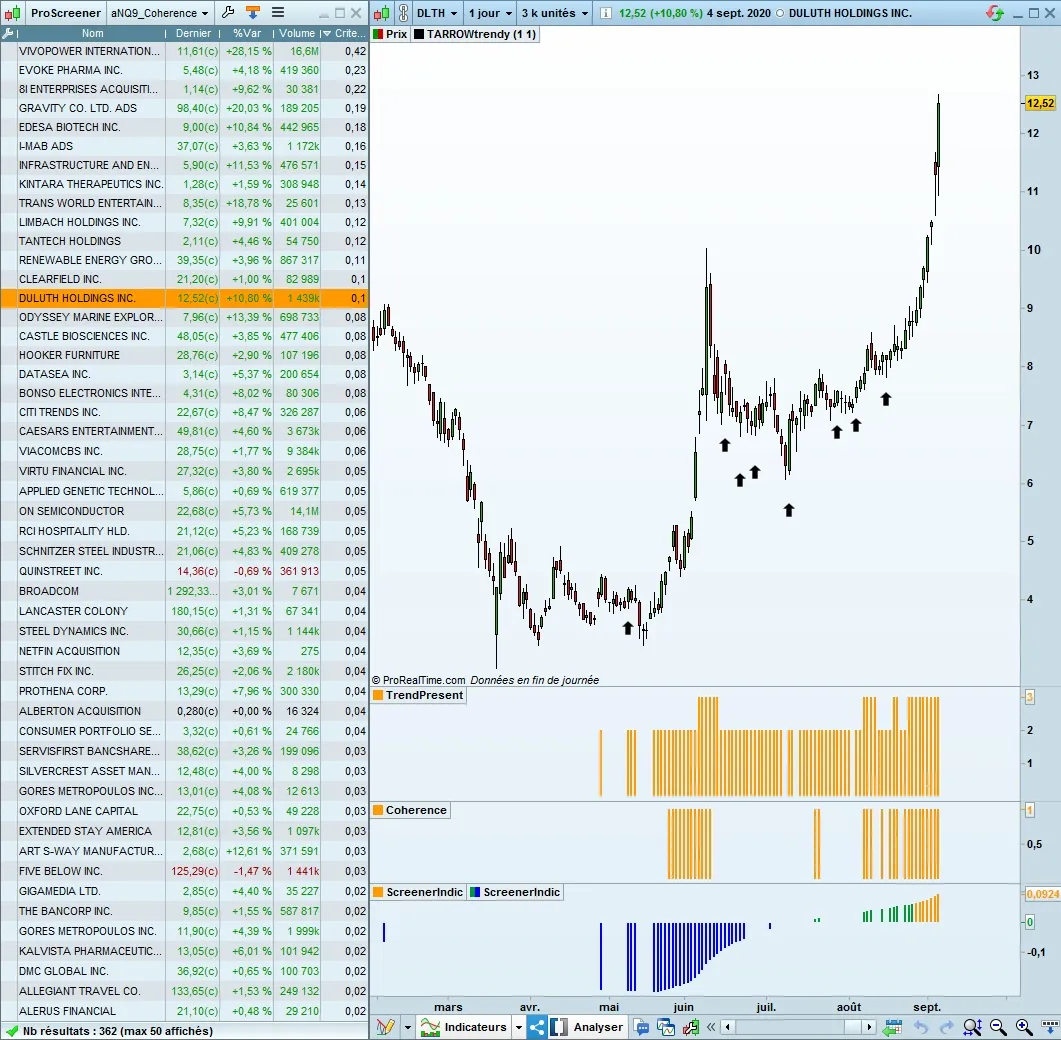Screen dimensions: 1061x1040
Task: Open the '3 k unités' units dropdown
Action: [555, 13]
